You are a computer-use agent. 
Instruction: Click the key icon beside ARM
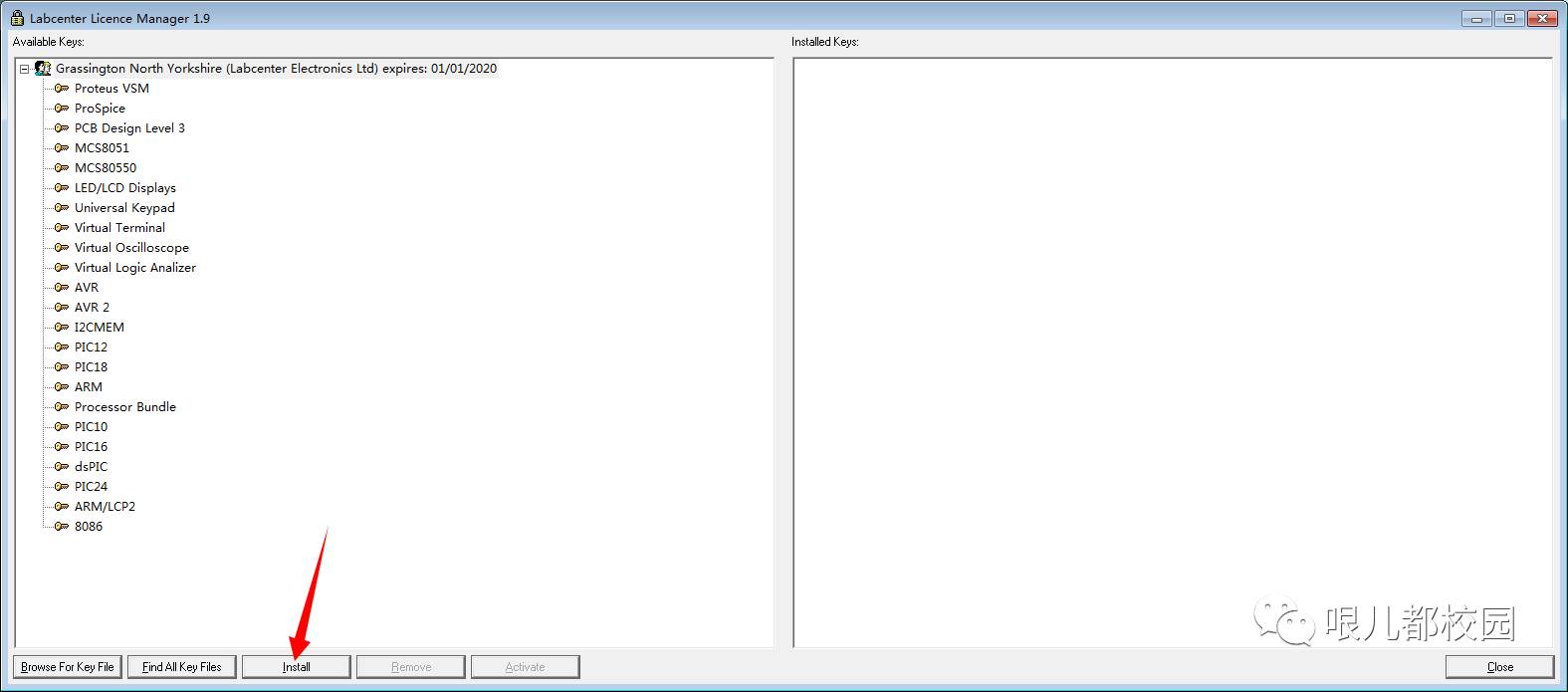62,387
